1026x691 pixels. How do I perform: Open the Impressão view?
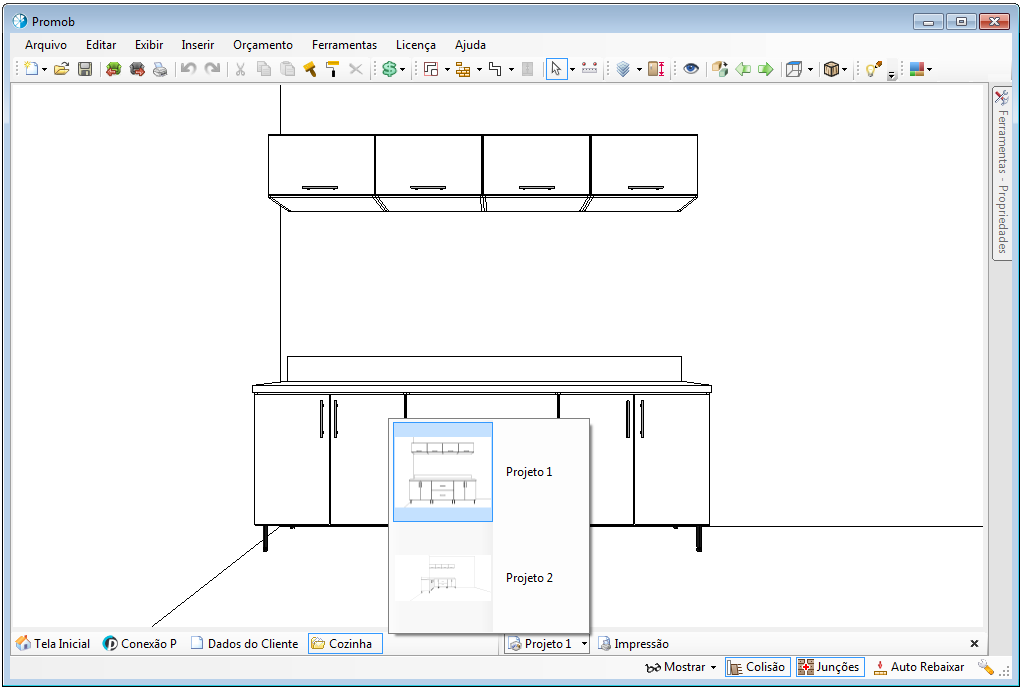633,644
